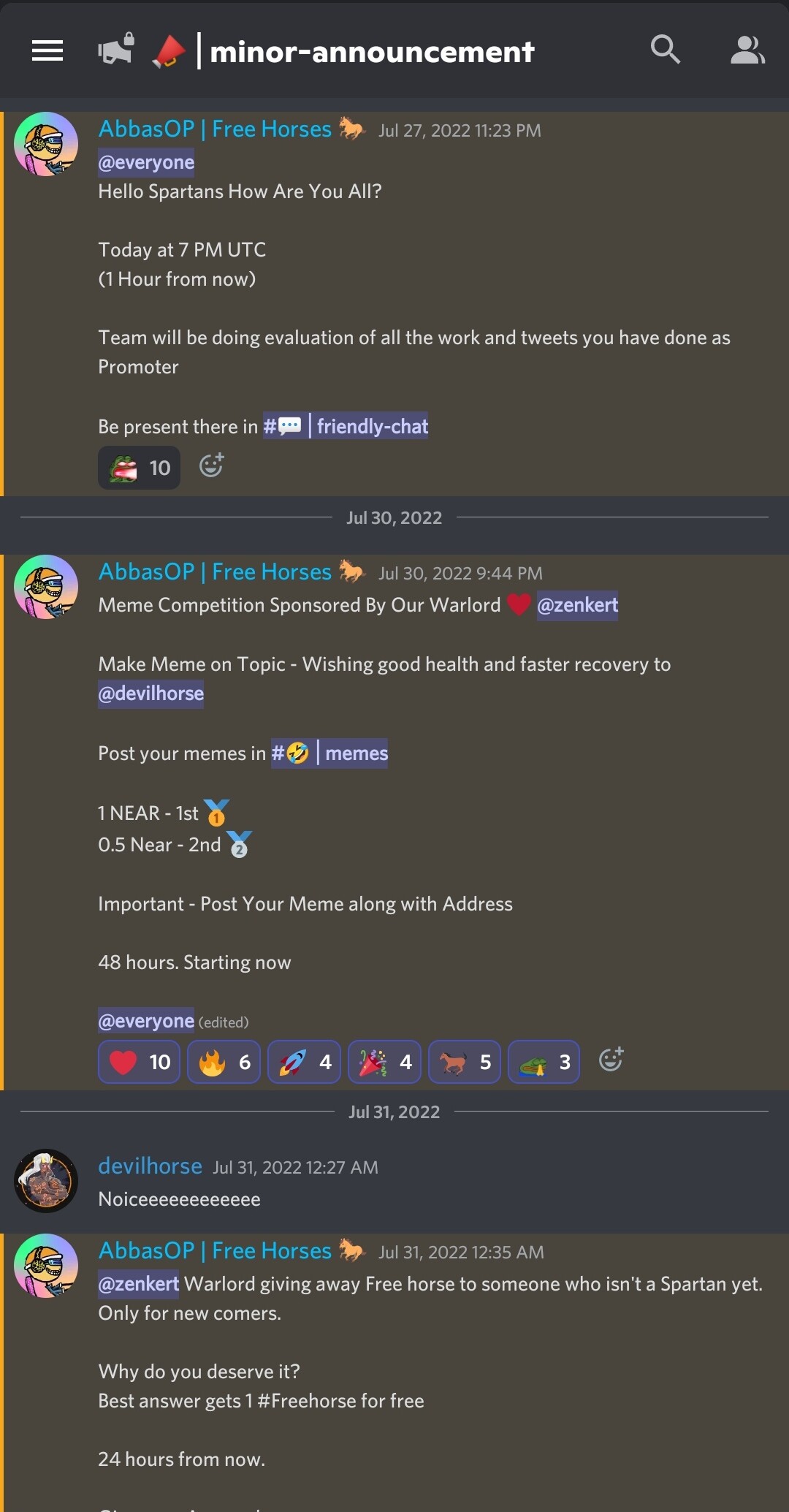Toggle the fire reaction with 6
Viewport: 789px width, 1512px height.
(224, 1062)
